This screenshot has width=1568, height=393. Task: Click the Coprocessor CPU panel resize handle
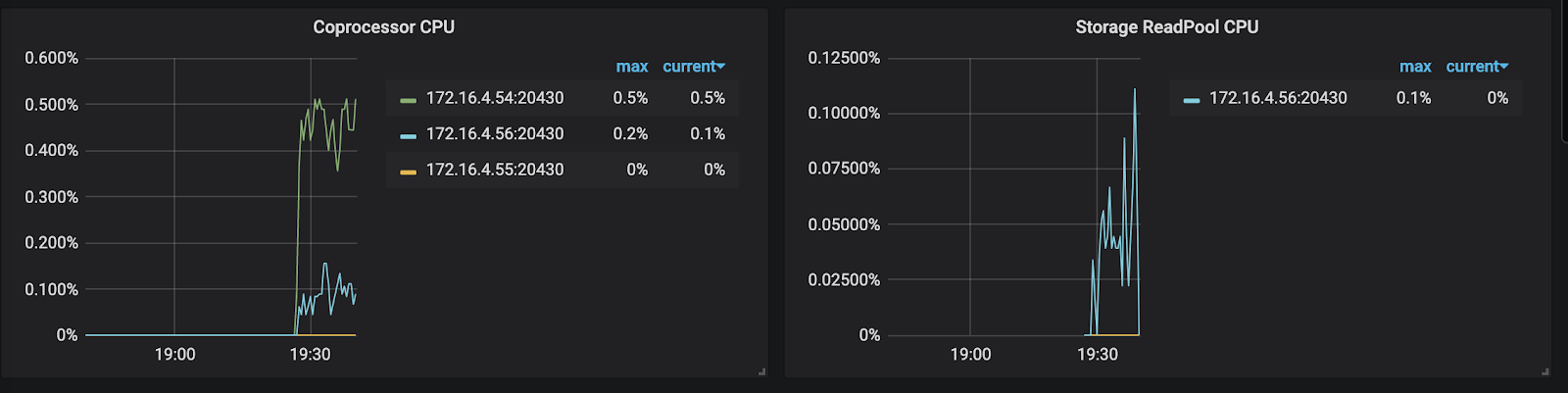(x=761, y=371)
